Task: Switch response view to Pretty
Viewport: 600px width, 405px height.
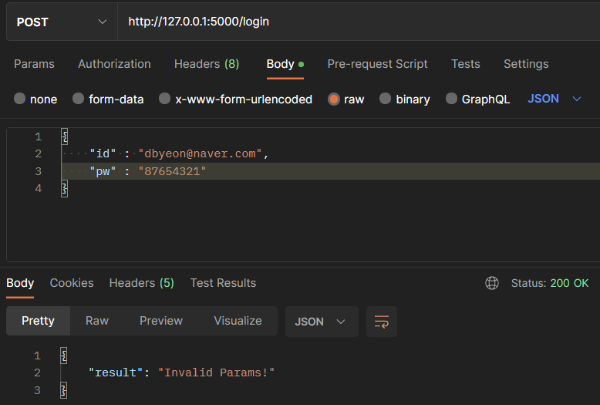Action: click(x=38, y=321)
